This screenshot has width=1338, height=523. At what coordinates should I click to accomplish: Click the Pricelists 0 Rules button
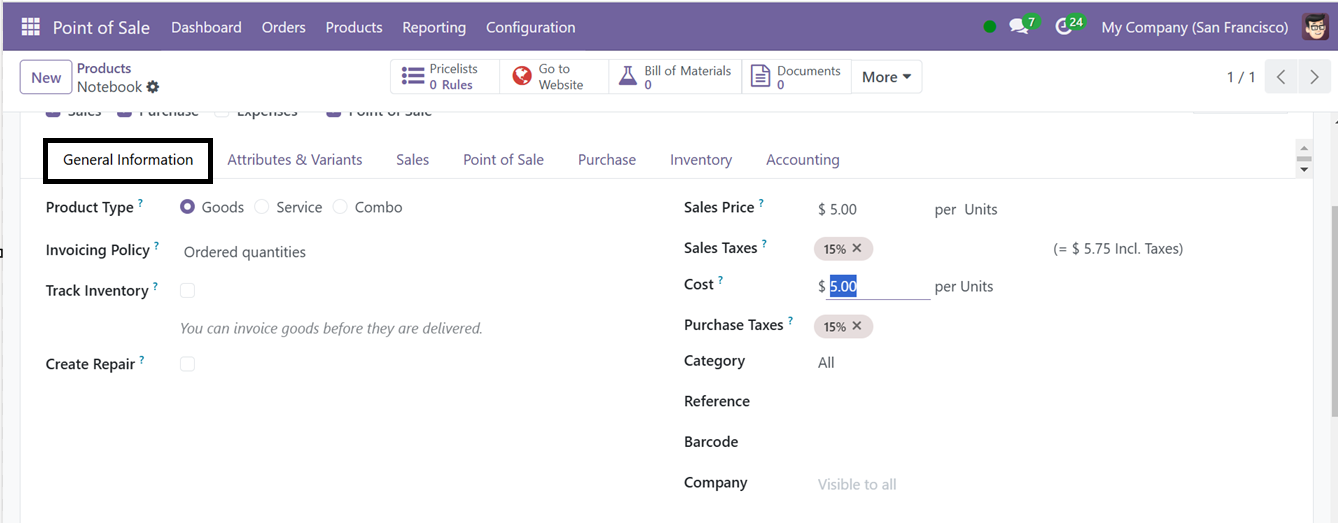pos(445,77)
